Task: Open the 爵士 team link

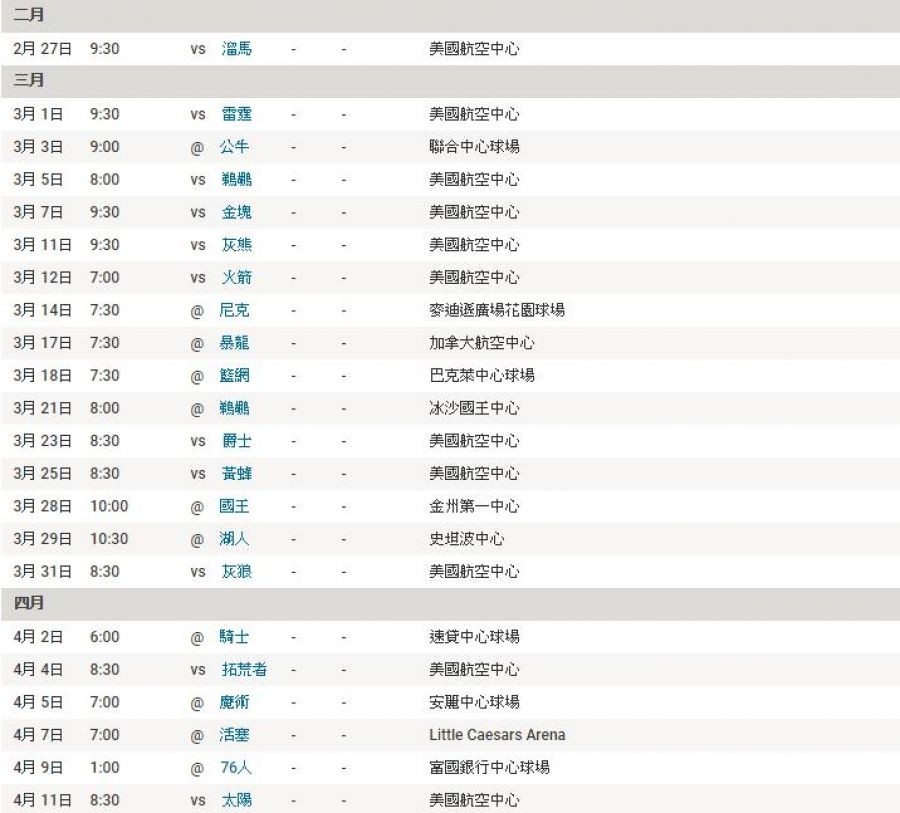Action: 236,442
